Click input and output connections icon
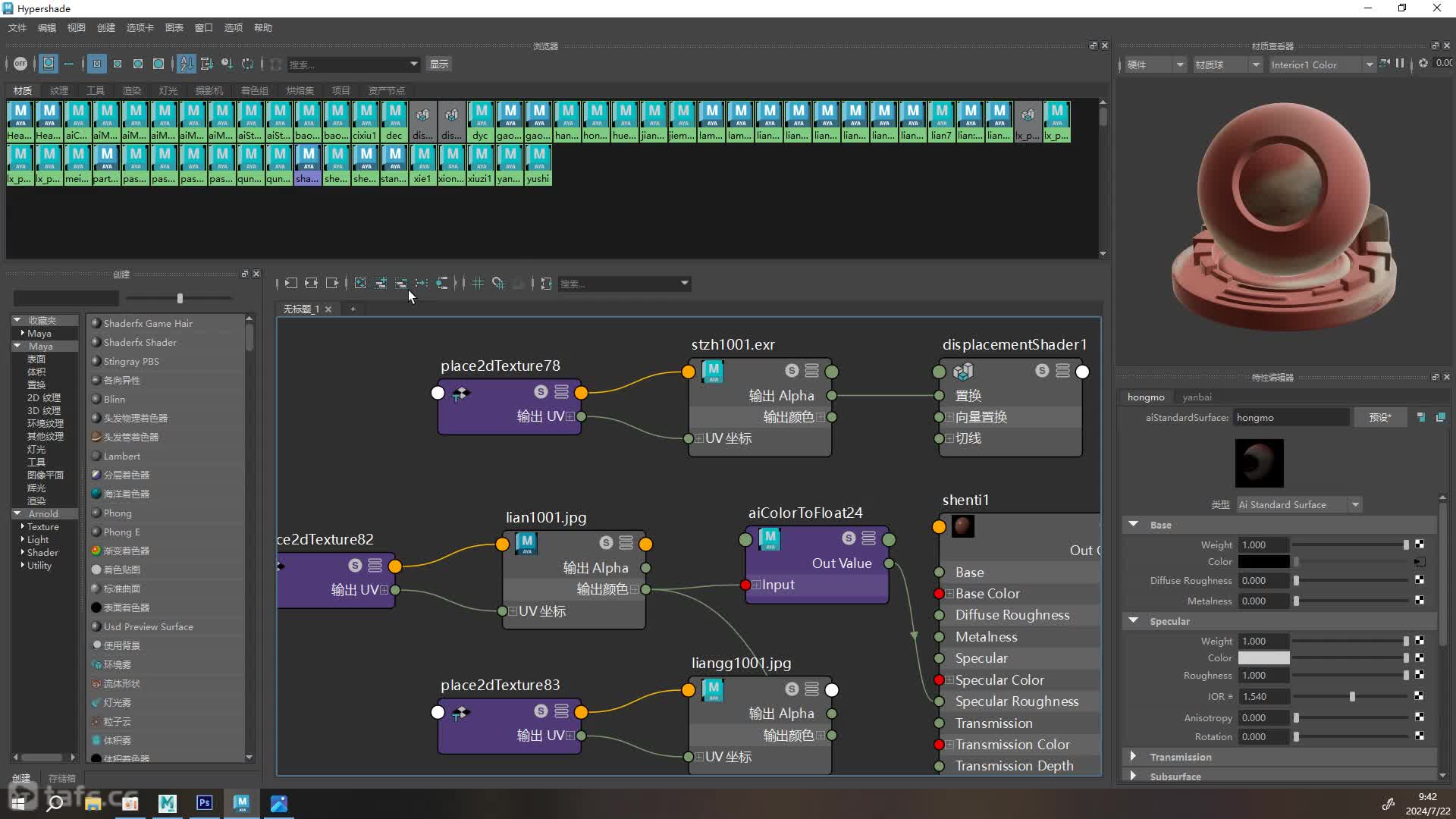 (x=311, y=283)
